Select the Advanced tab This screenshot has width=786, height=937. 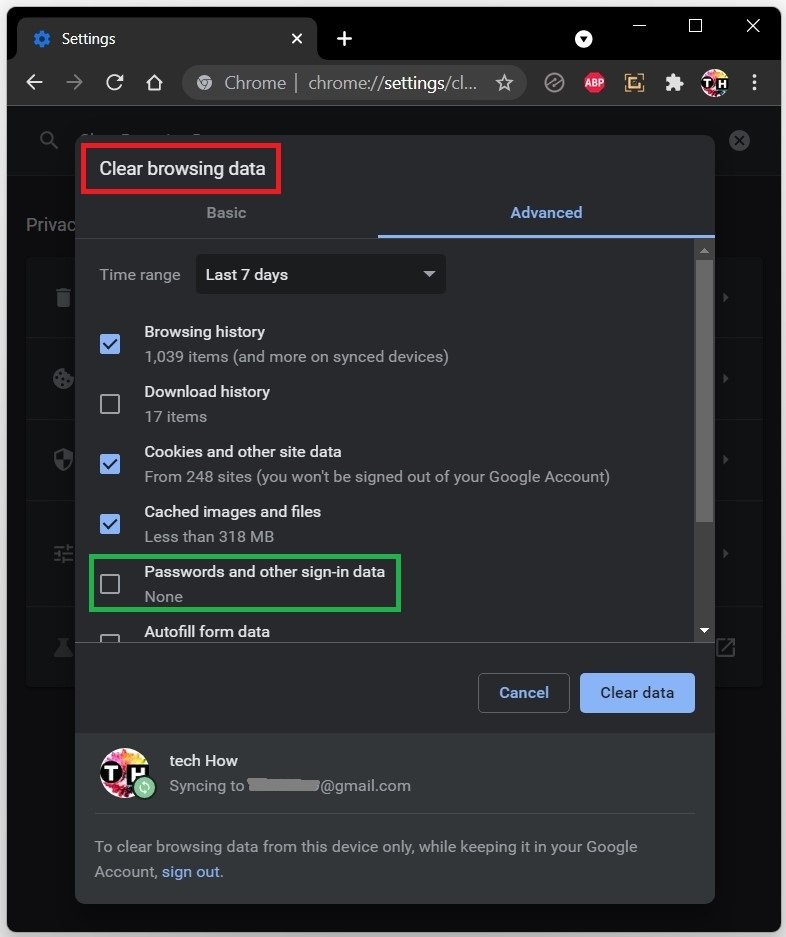(546, 212)
